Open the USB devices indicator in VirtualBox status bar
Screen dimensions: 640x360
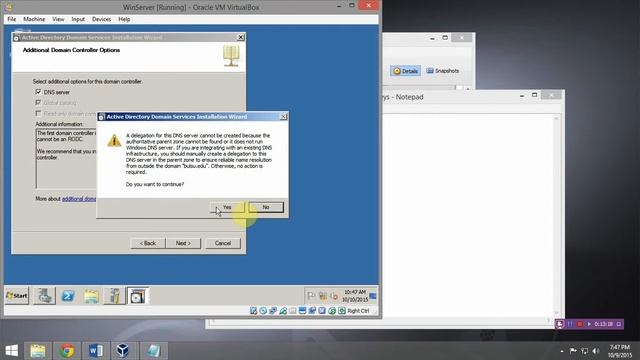pyautogui.click(x=283, y=311)
